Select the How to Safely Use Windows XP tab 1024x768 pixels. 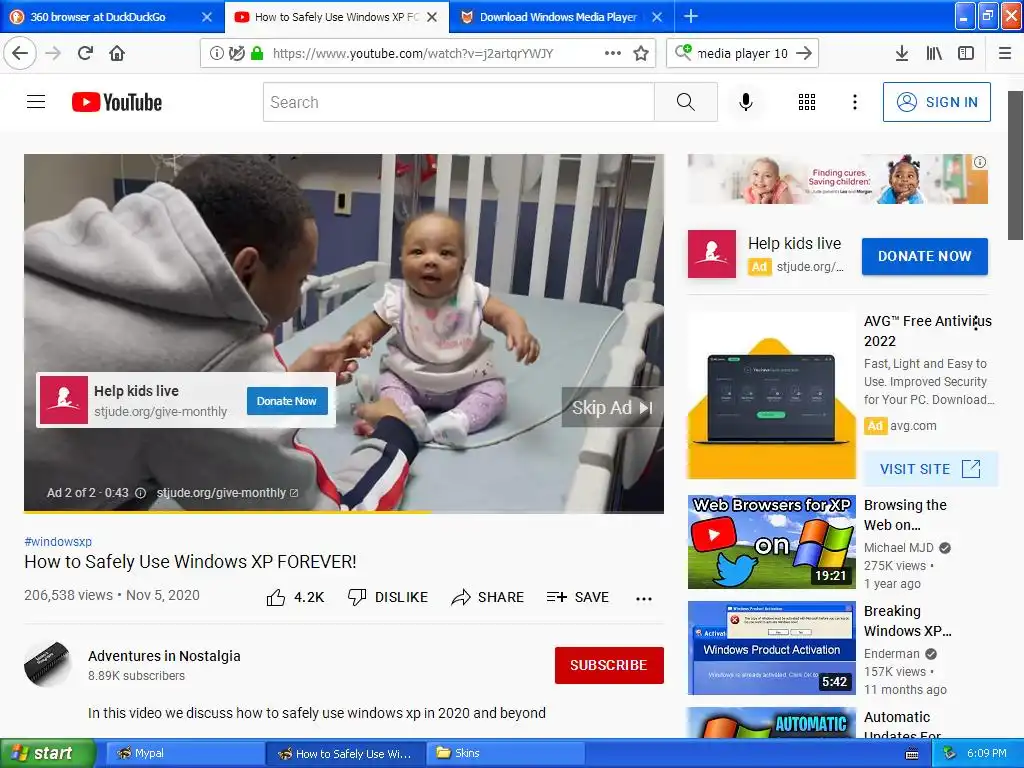(x=336, y=17)
